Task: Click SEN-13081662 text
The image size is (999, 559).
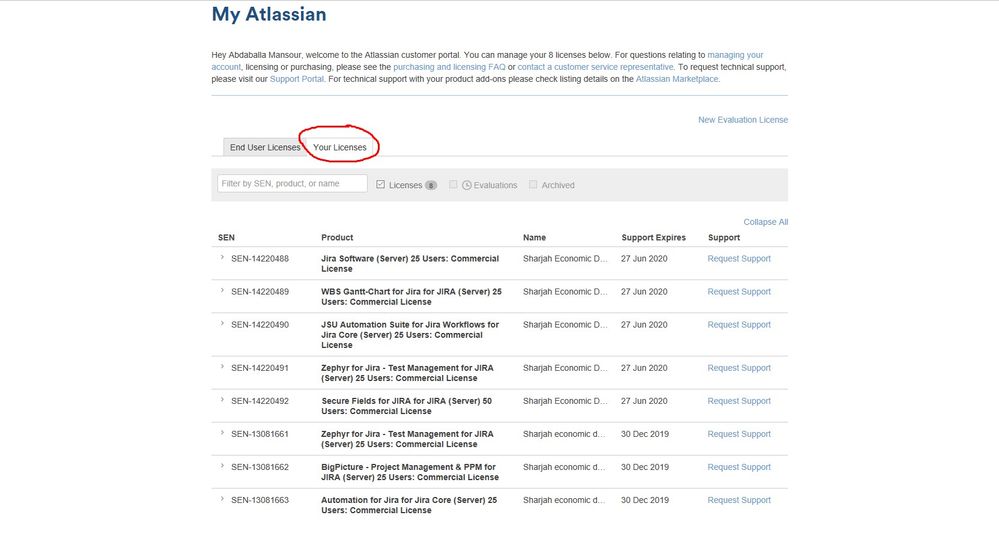Action: 260,468
